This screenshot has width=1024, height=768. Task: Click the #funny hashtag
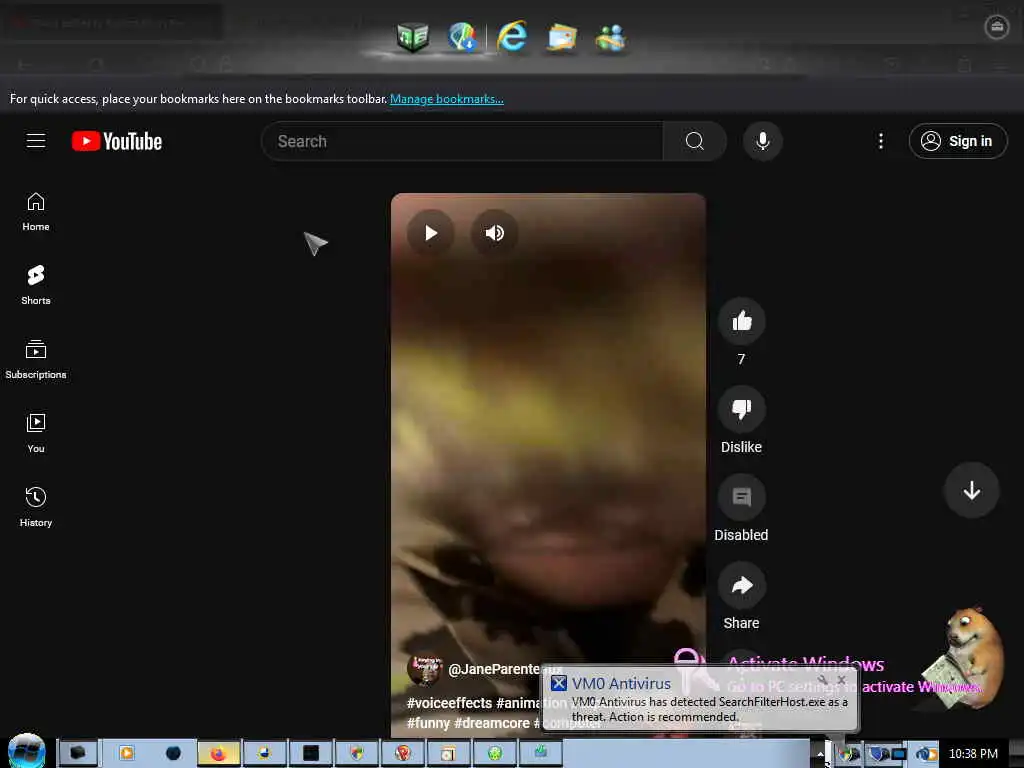point(428,724)
